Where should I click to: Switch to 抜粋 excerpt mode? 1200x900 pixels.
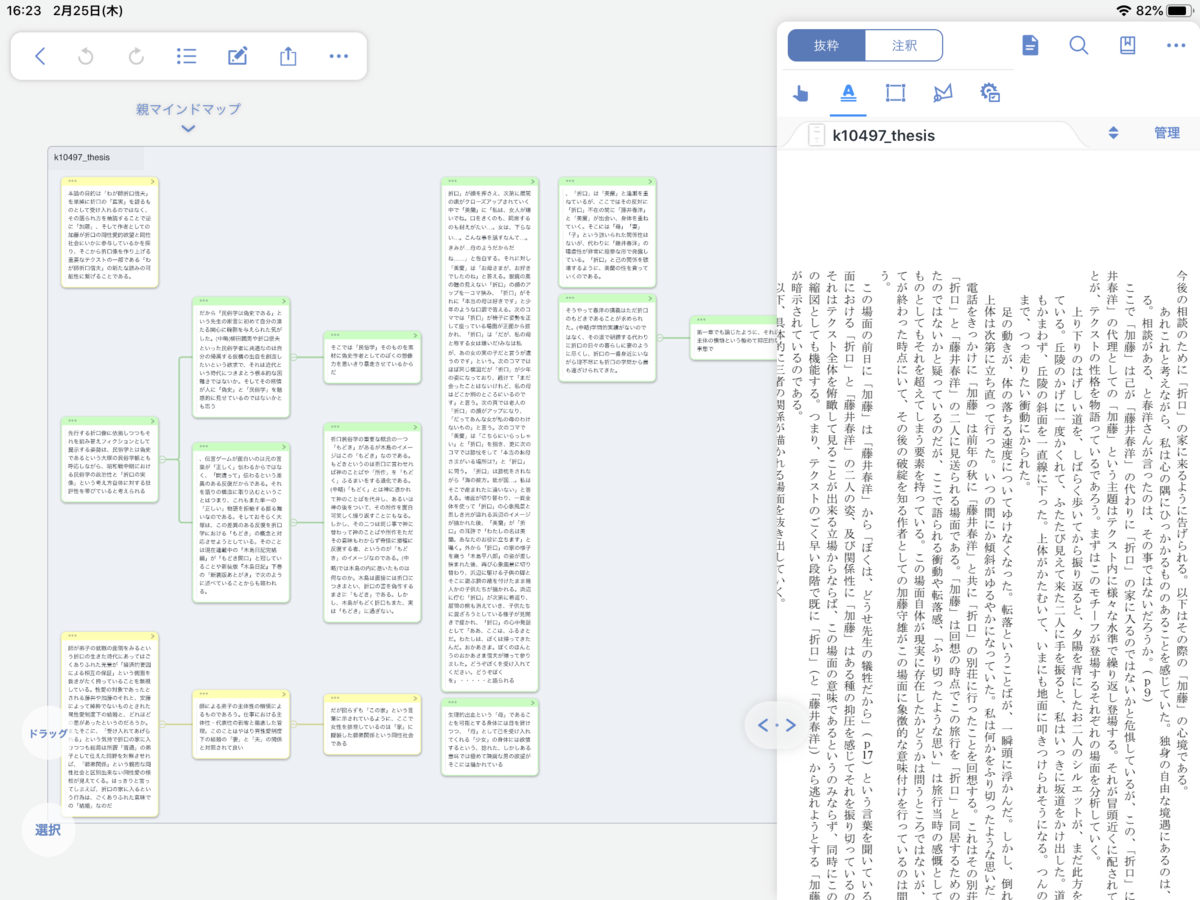(x=826, y=45)
